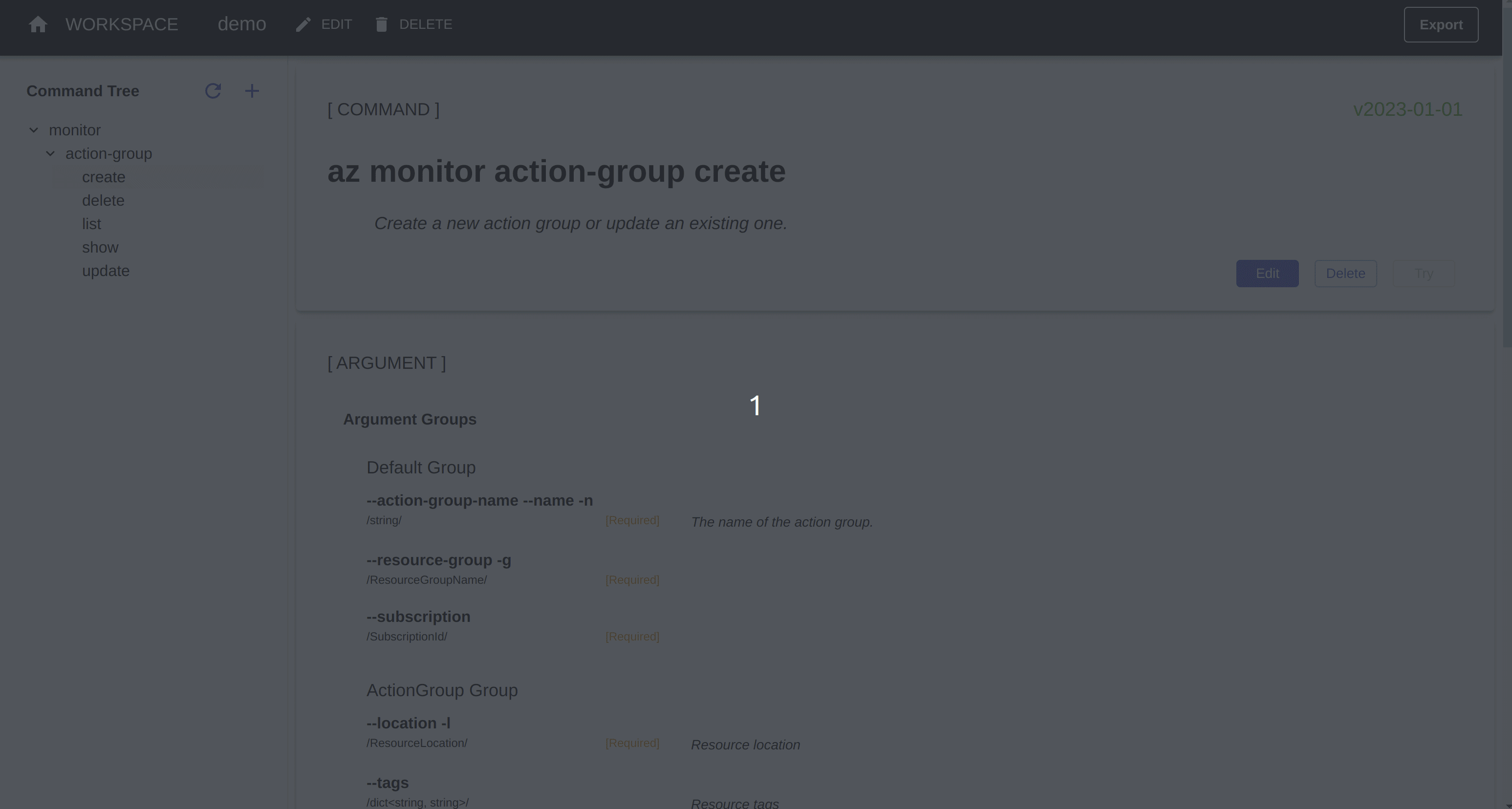Refresh the Command Tree
This screenshot has height=809, width=1512.
213,91
